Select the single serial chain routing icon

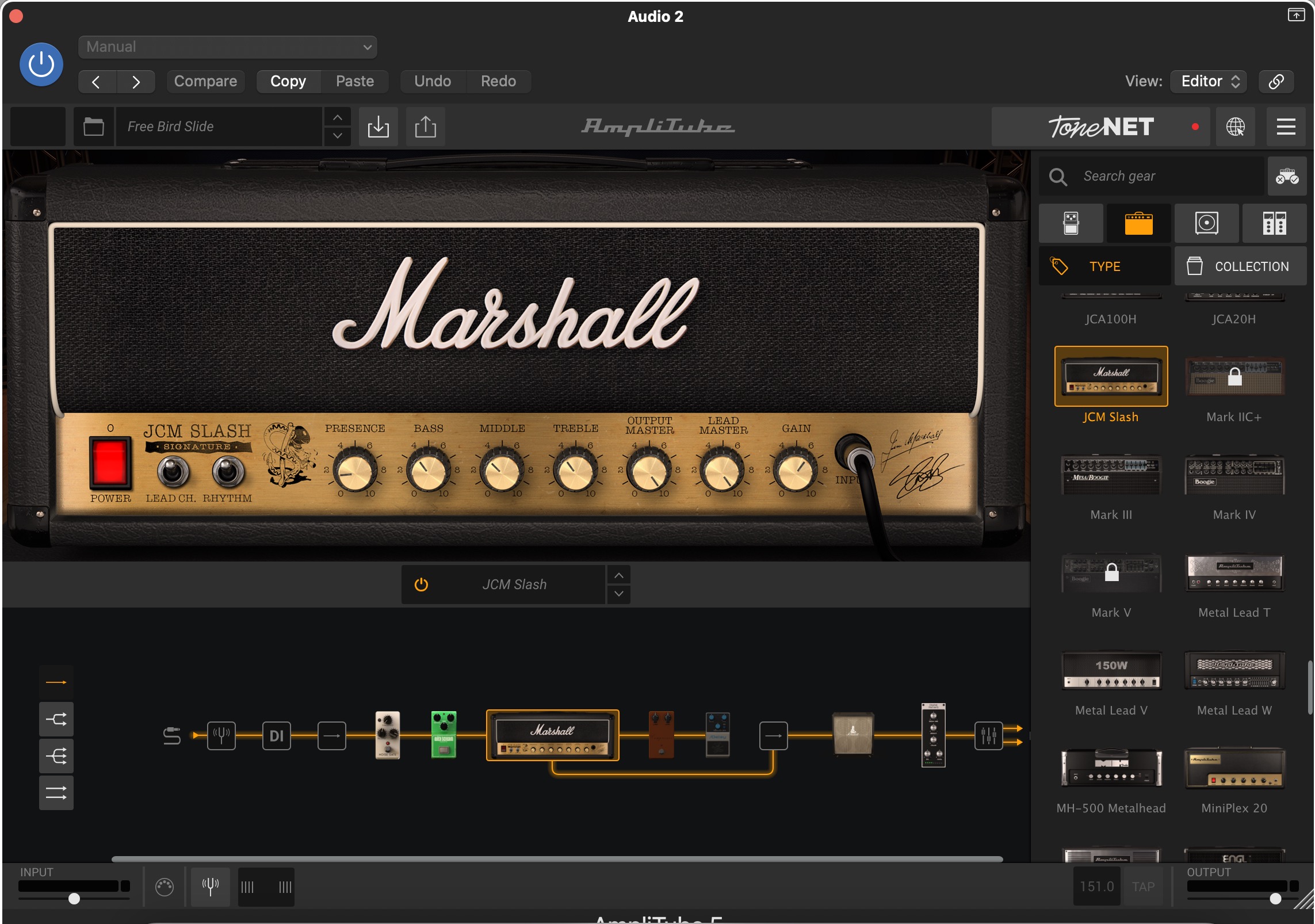click(x=56, y=682)
